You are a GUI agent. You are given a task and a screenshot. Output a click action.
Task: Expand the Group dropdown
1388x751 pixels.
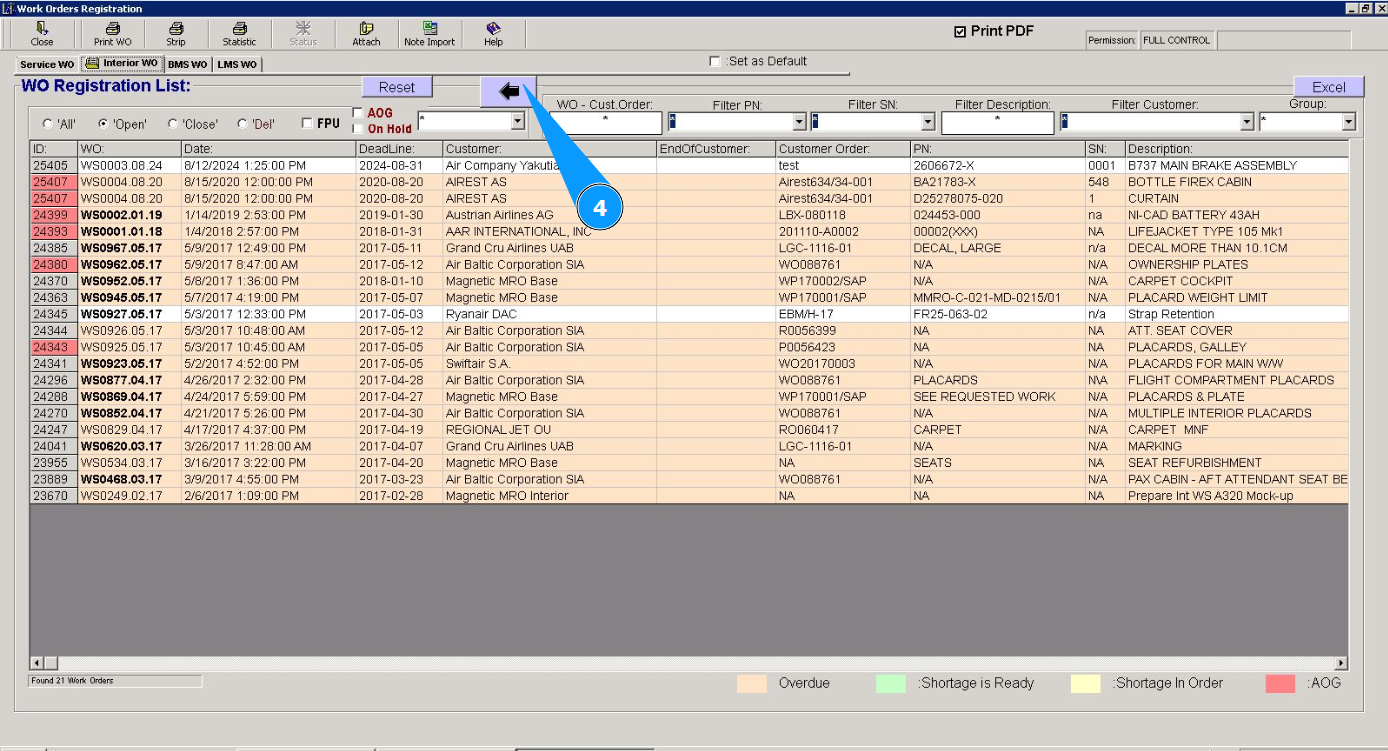click(x=1348, y=122)
